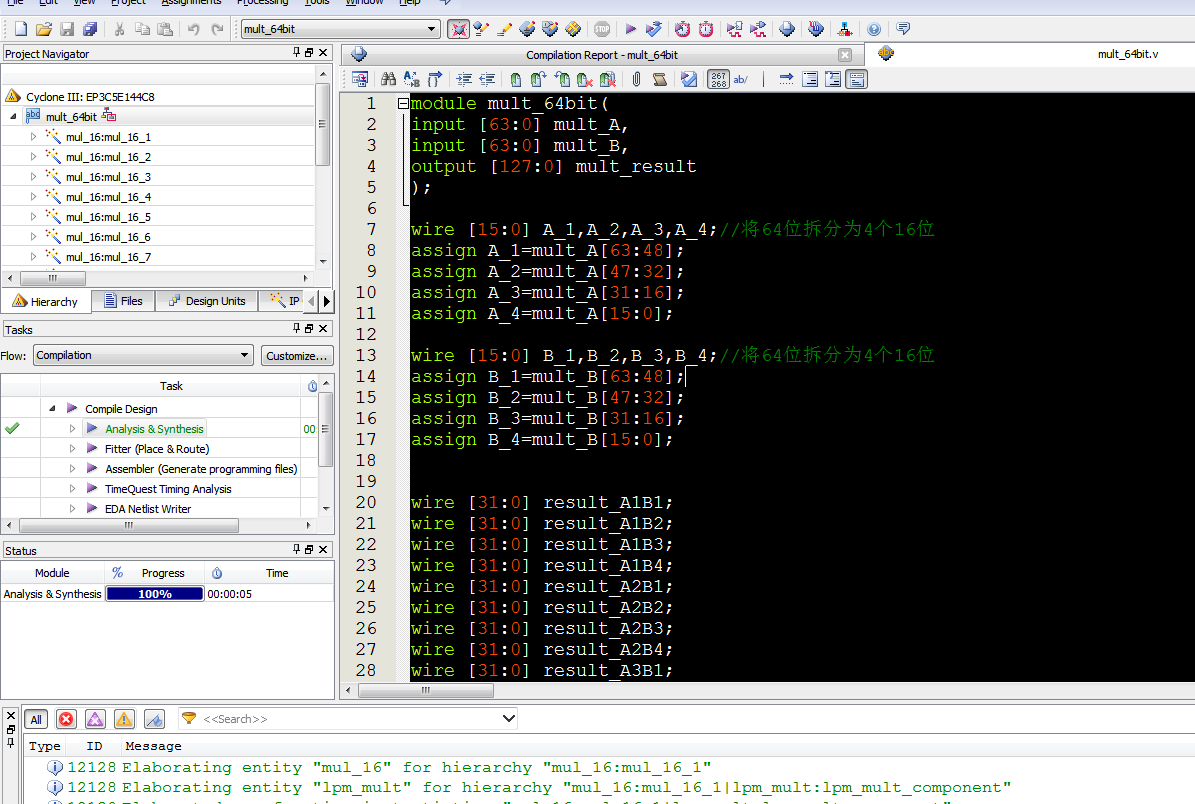Switch to the Design Units tab
Screen dimensions: 1195x804
pyautogui.click(x=207, y=301)
